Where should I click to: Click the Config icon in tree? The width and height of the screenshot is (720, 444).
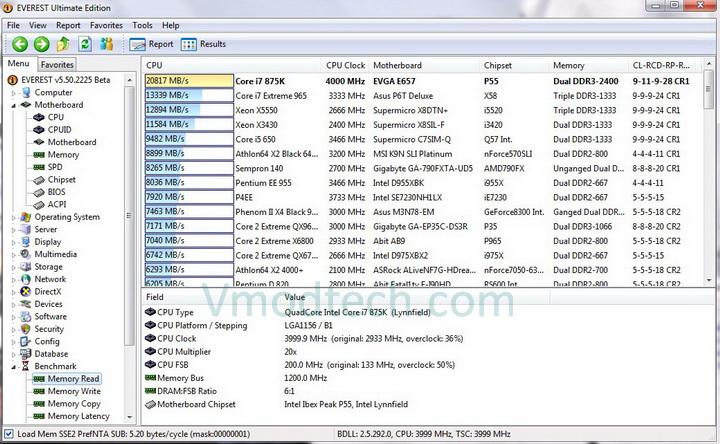pyautogui.click(x=26, y=341)
